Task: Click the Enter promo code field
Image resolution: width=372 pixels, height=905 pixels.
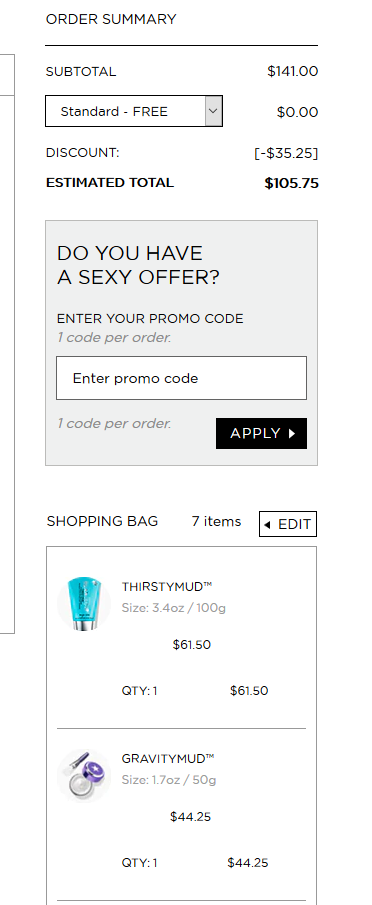Action: [x=181, y=378]
